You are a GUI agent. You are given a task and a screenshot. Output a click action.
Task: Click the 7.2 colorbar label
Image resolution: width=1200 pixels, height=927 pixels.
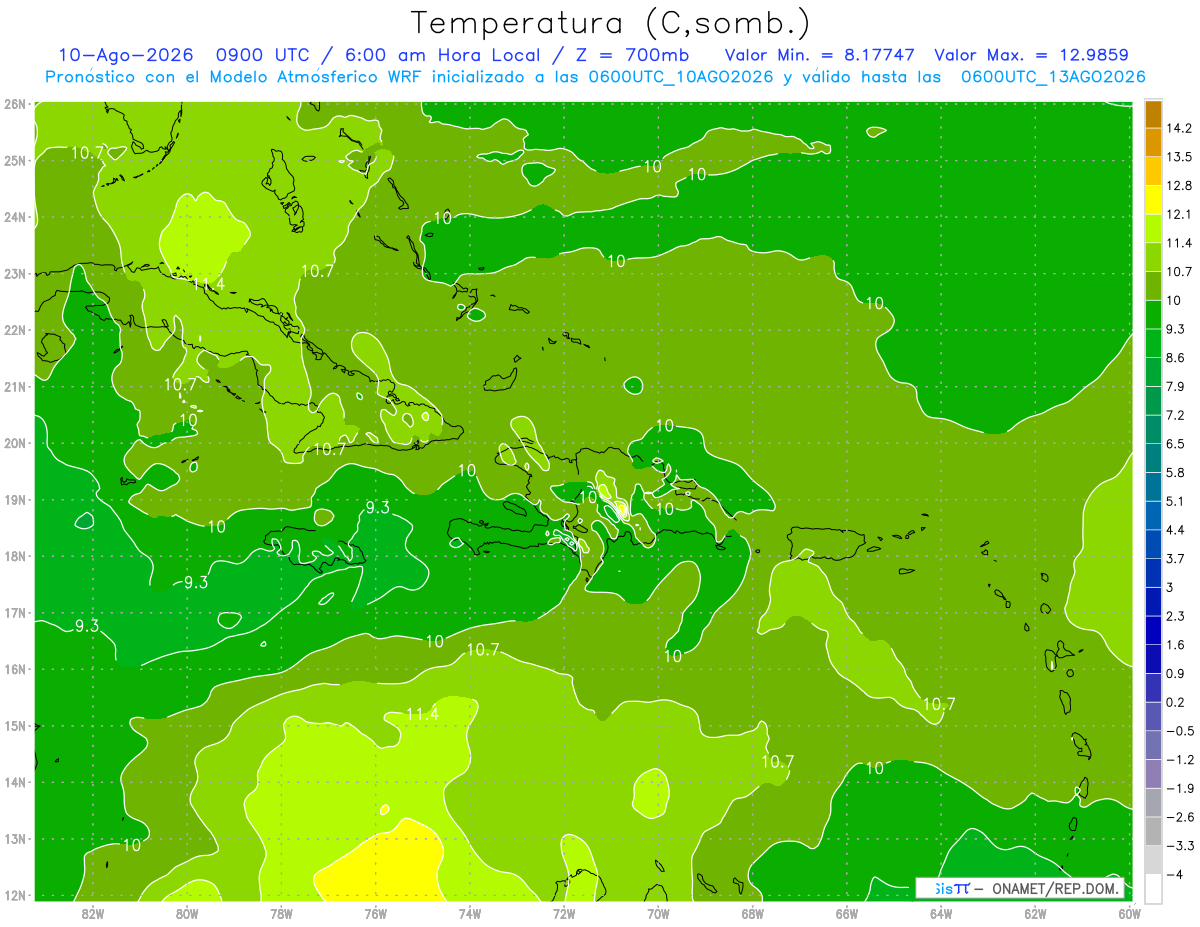[1177, 415]
